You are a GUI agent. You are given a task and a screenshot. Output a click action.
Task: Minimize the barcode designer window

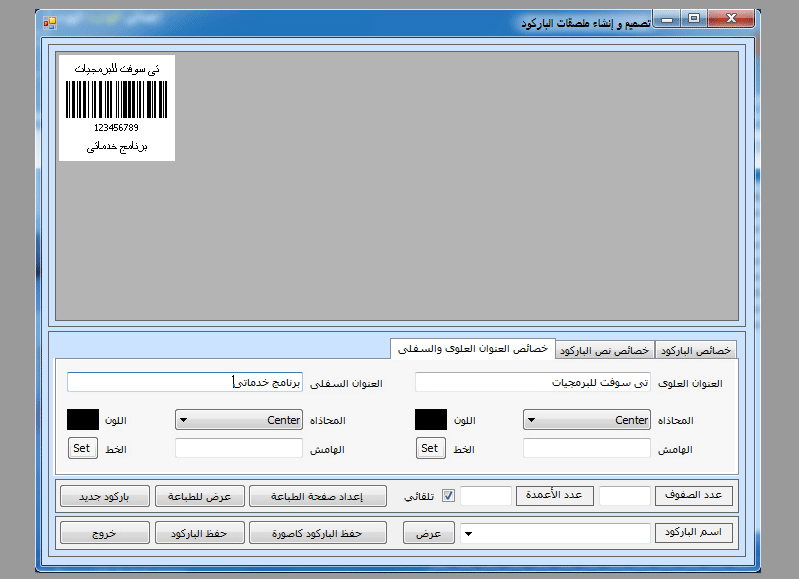pyautogui.click(x=667, y=19)
